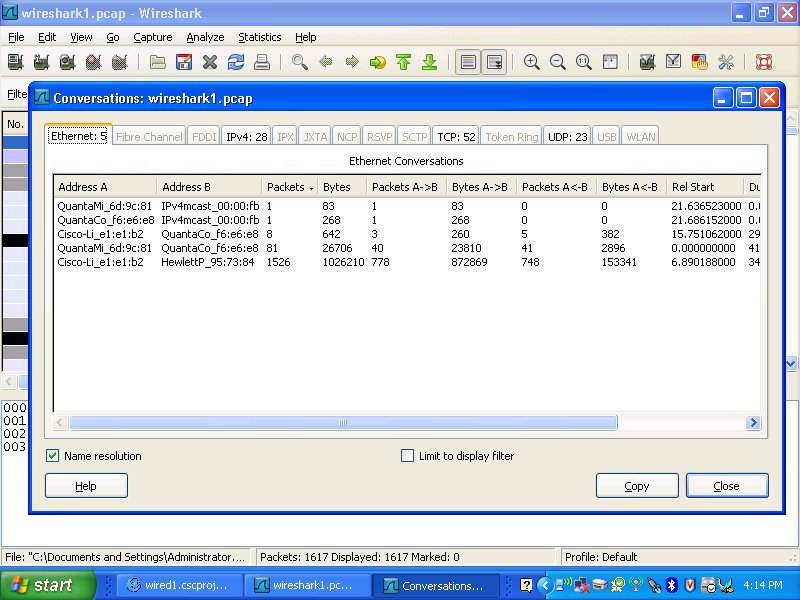The image size is (800, 600).
Task: Switch to the TCP: 52 tab
Action: [x=455, y=137]
